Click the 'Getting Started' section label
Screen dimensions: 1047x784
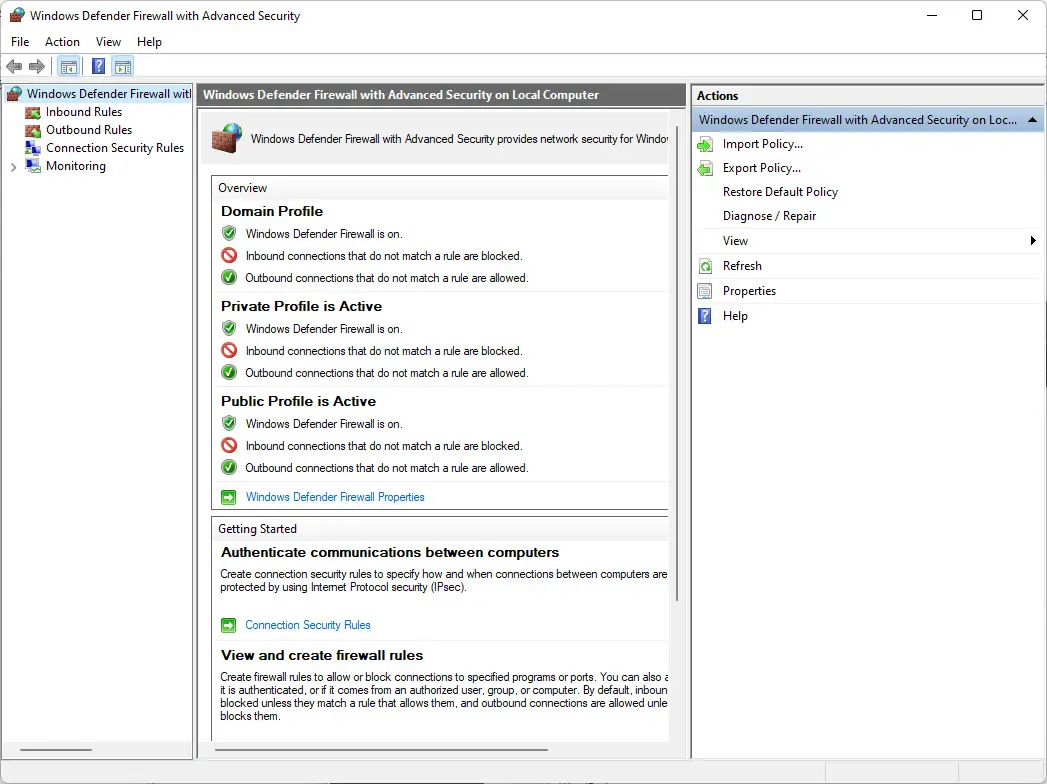click(257, 529)
